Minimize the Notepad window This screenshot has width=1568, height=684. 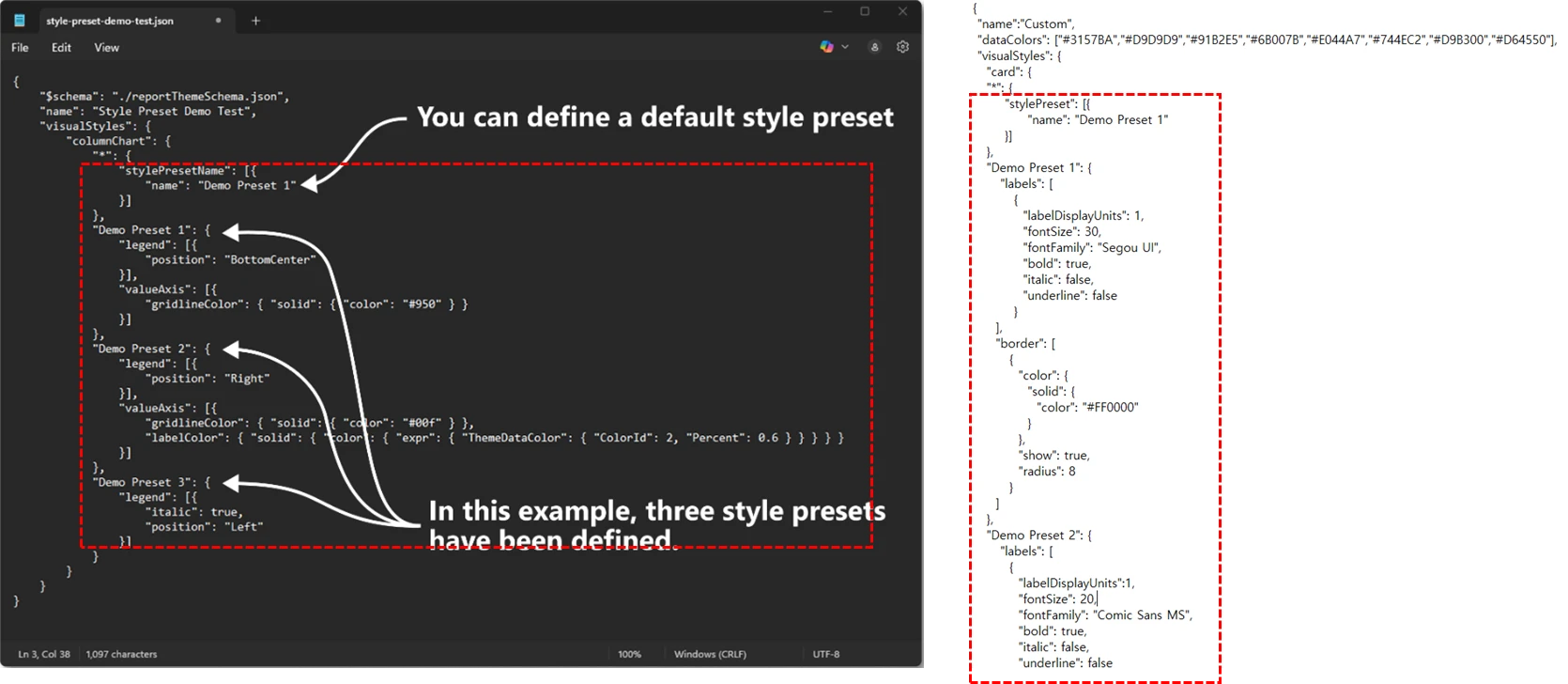[x=827, y=12]
